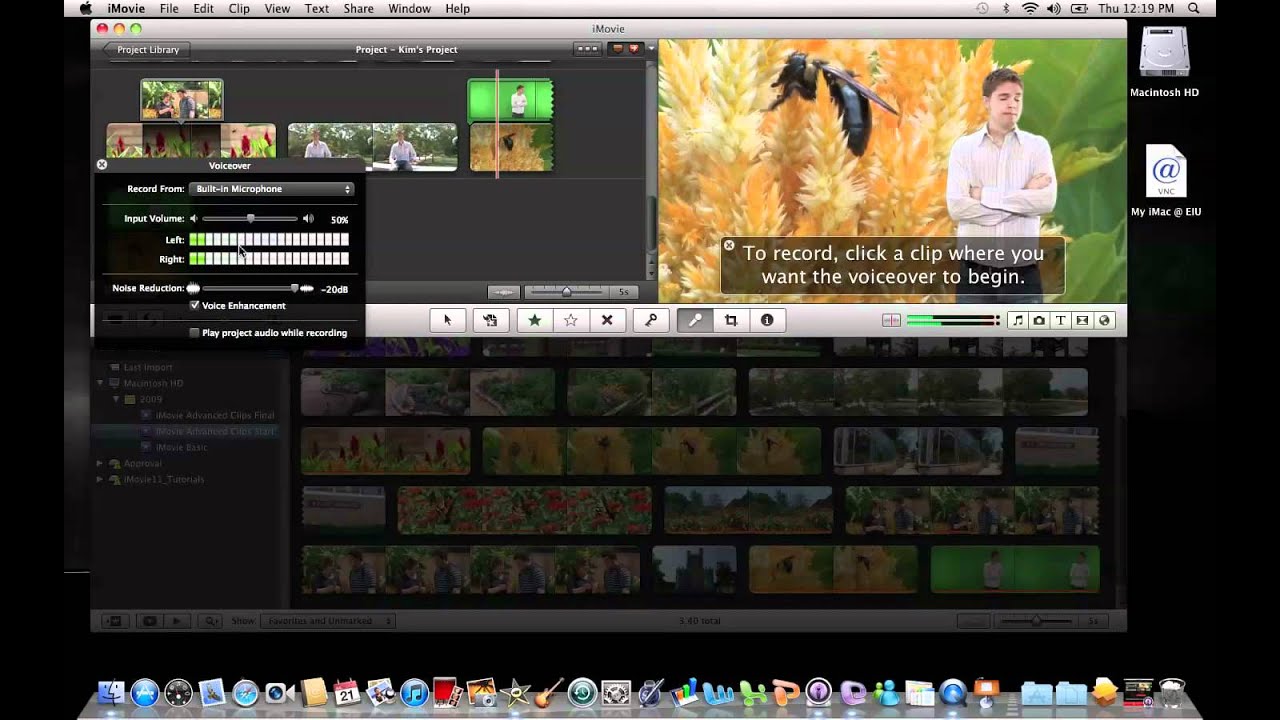Open Safari compass icon in dock
Image resolution: width=1280 pixels, height=720 pixels.
245,692
